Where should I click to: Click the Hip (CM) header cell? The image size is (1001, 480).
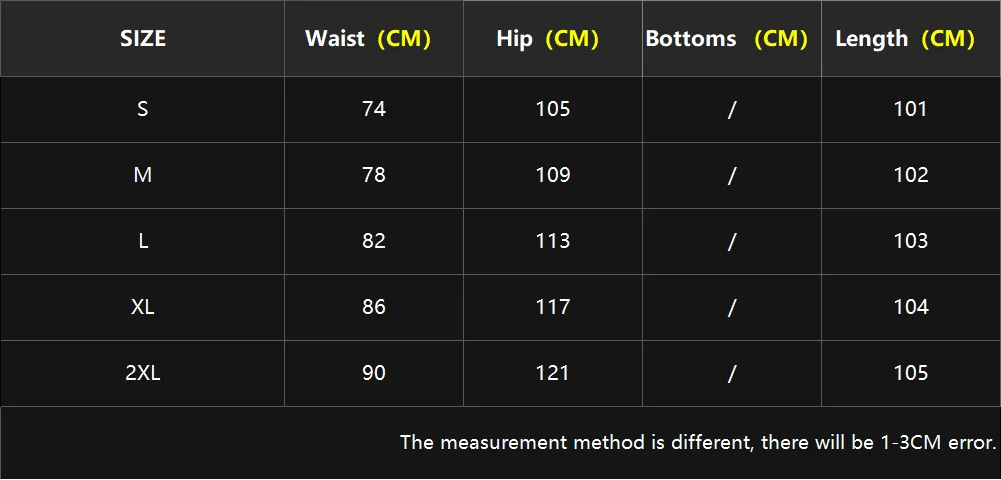point(552,39)
